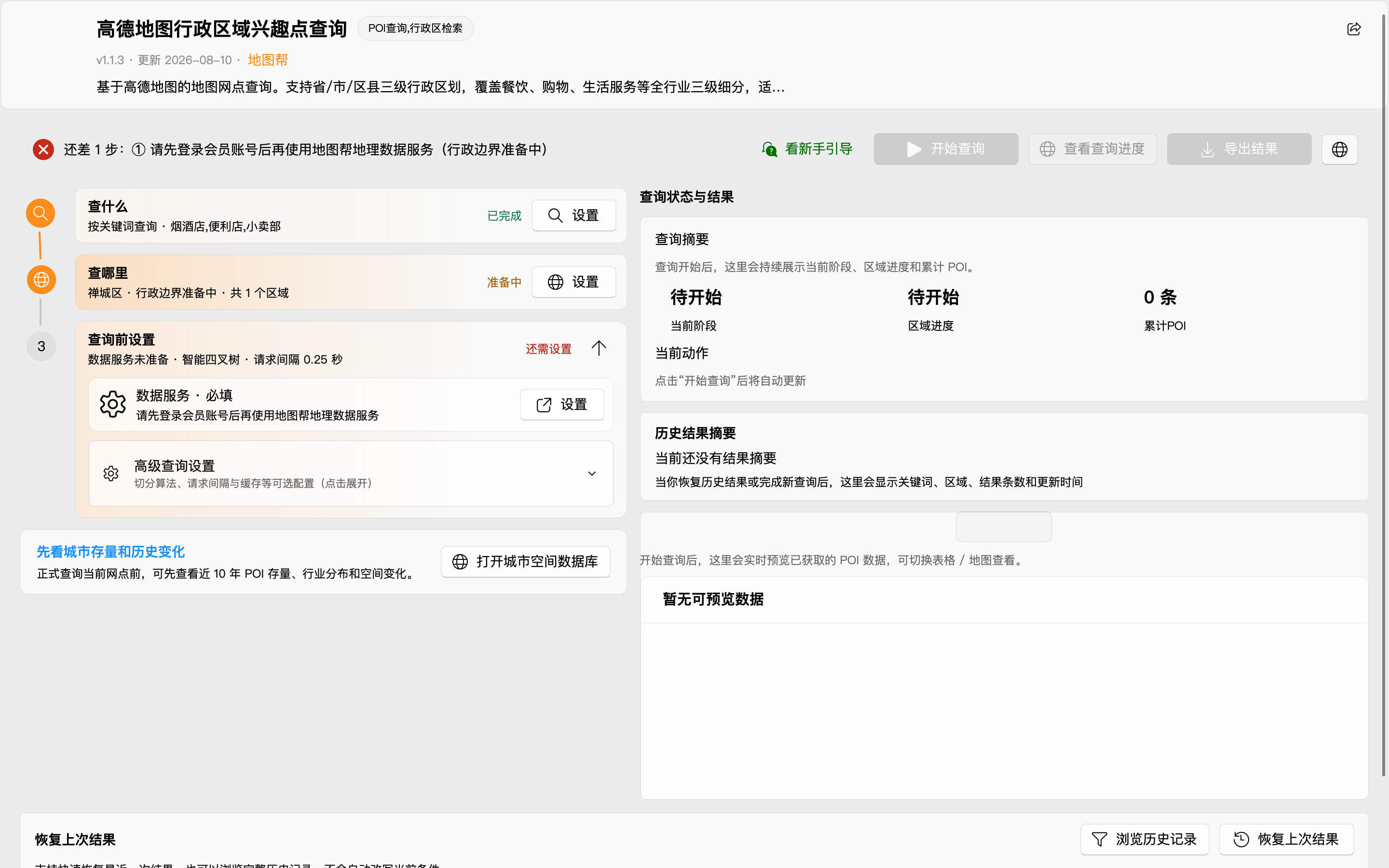1389x868 pixels.
Task: Click 恢复上次结果 button
Action: click(x=1286, y=839)
